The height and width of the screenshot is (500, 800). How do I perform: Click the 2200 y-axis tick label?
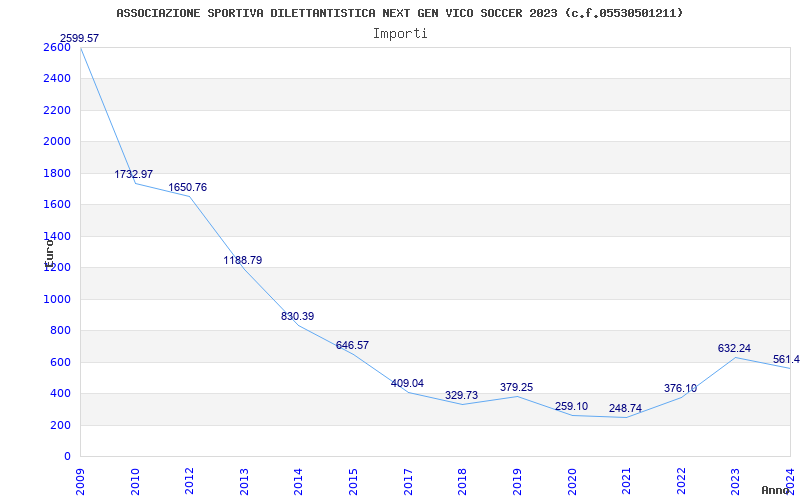[x=57, y=110]
